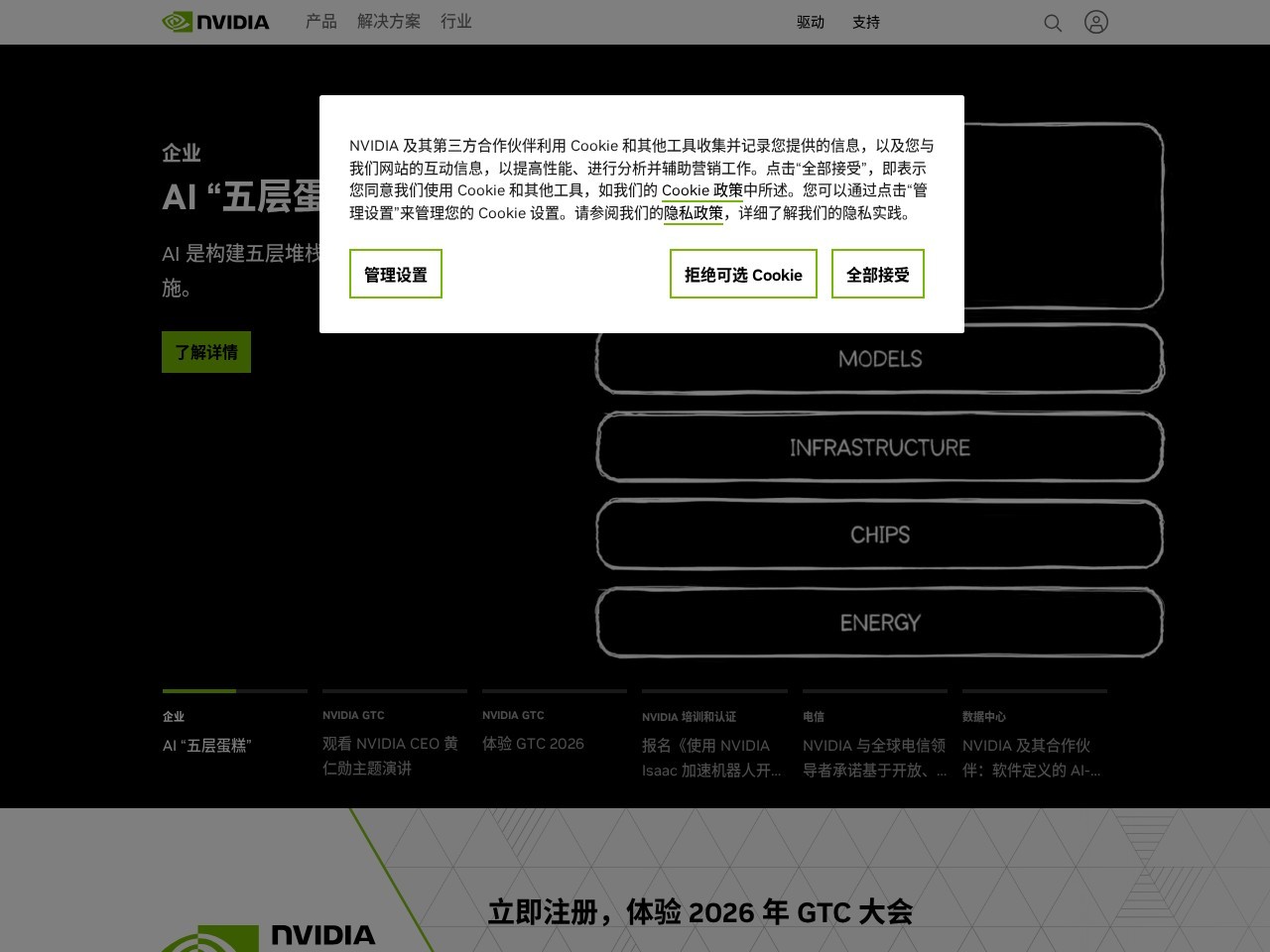Open the 解决方案 navigation menu
Screen dimensions: 1270x952
coord(390,22)
